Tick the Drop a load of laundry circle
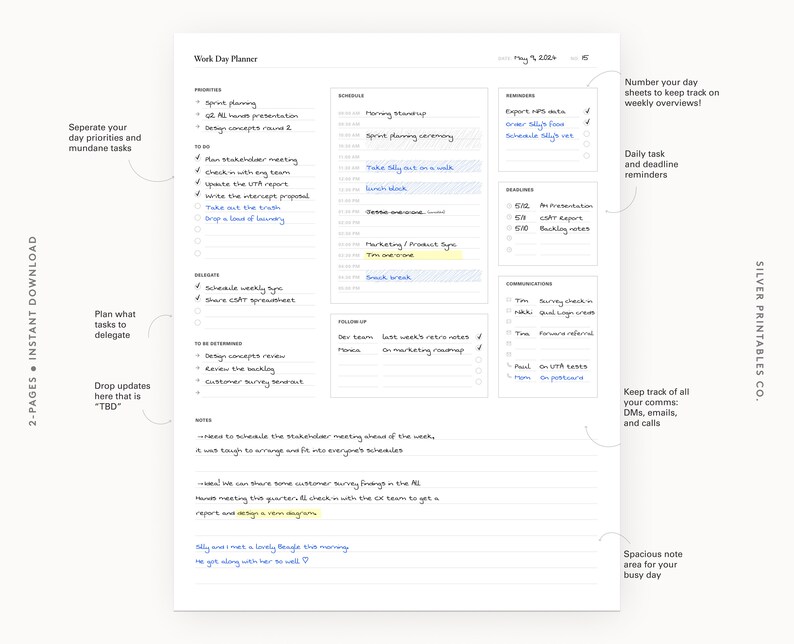The image size is (794, 644). click(x=197, y=218)
